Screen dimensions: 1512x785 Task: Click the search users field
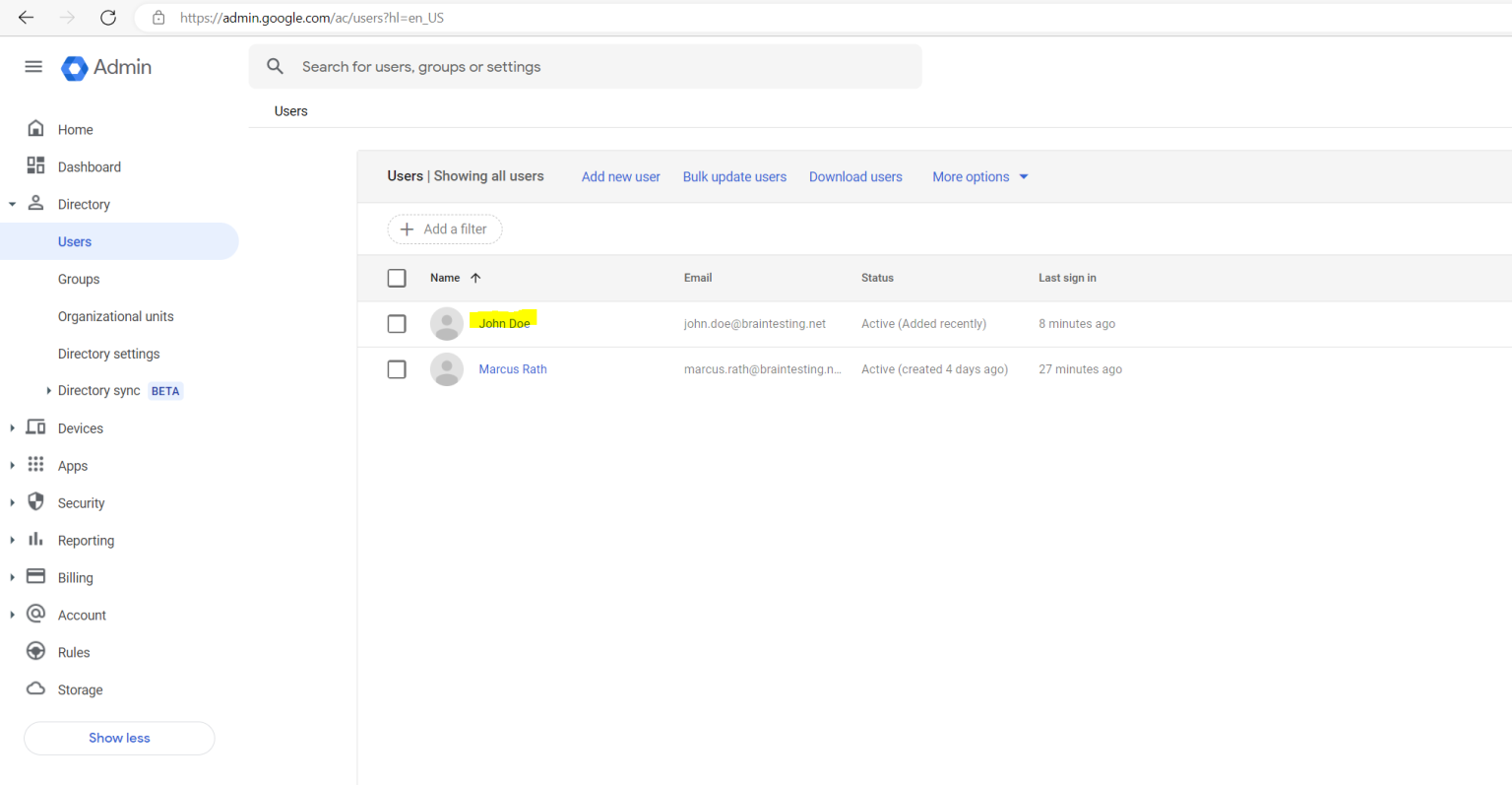click(585, 66)
